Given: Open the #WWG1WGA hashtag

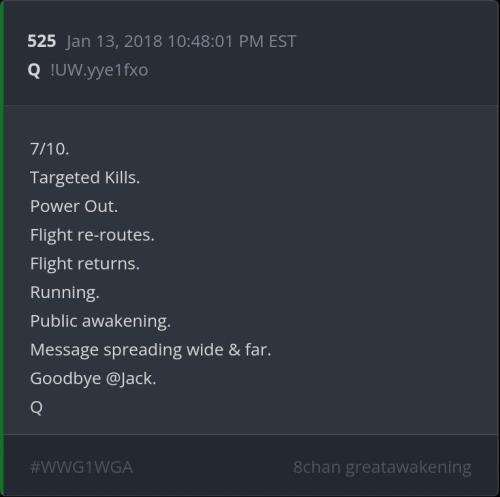Looking at the screenshot, I should click(x=81, y=467).
